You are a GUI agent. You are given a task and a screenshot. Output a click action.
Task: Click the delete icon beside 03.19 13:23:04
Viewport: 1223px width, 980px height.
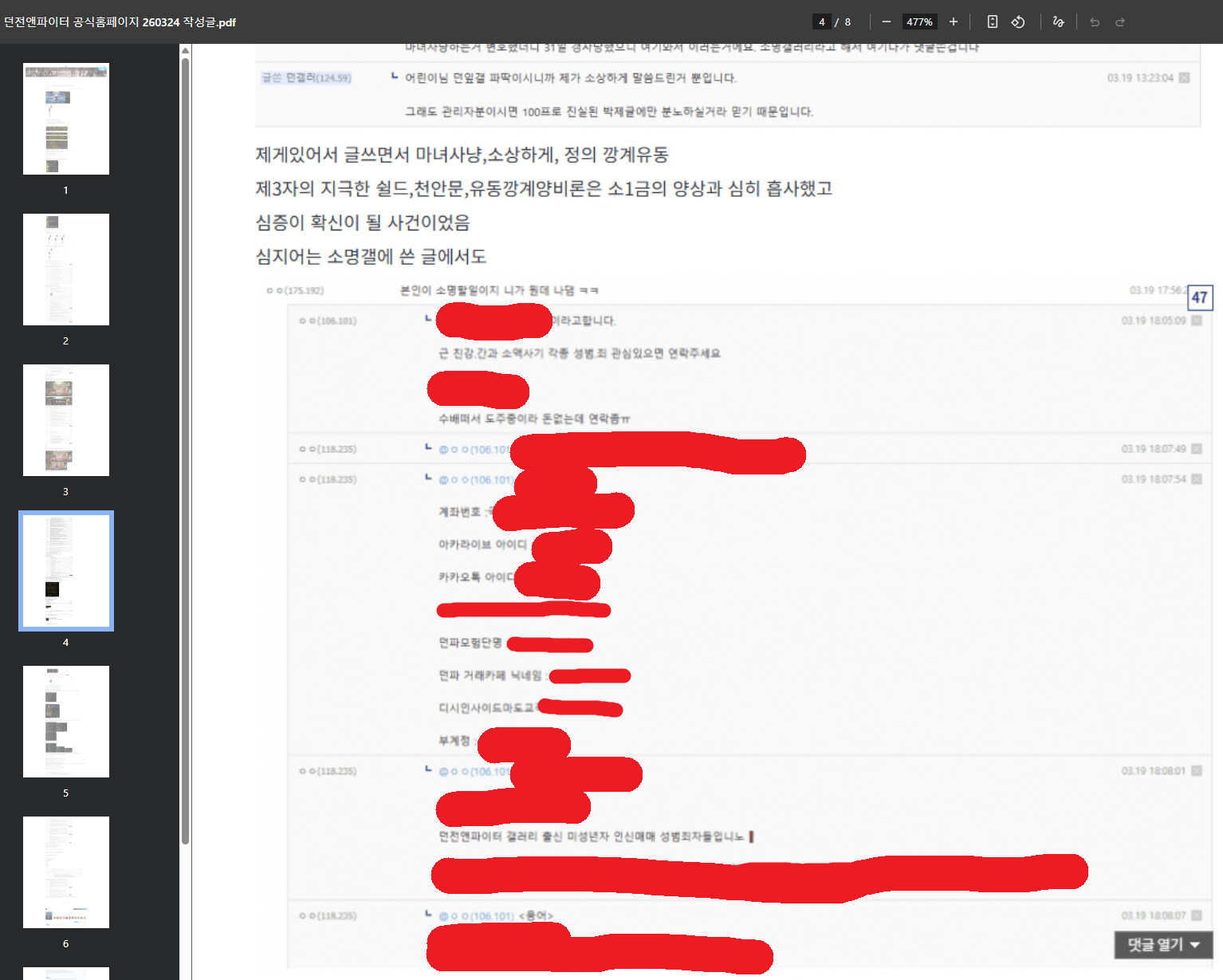(x=1184, y=78)
